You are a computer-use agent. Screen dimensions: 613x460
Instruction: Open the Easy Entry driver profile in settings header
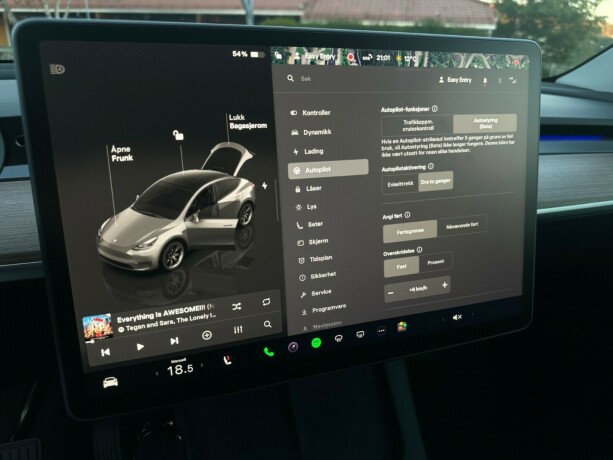pos(455,80)
